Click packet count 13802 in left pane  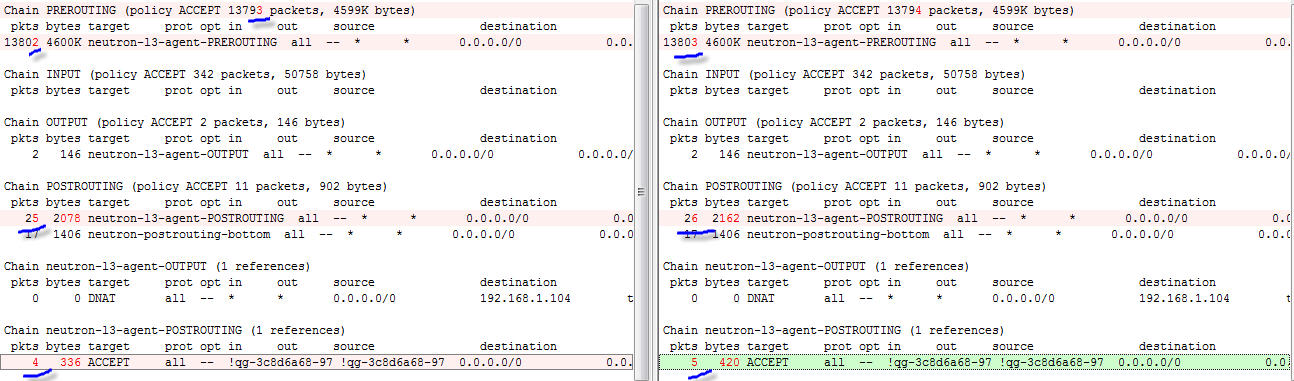(22, 43)
